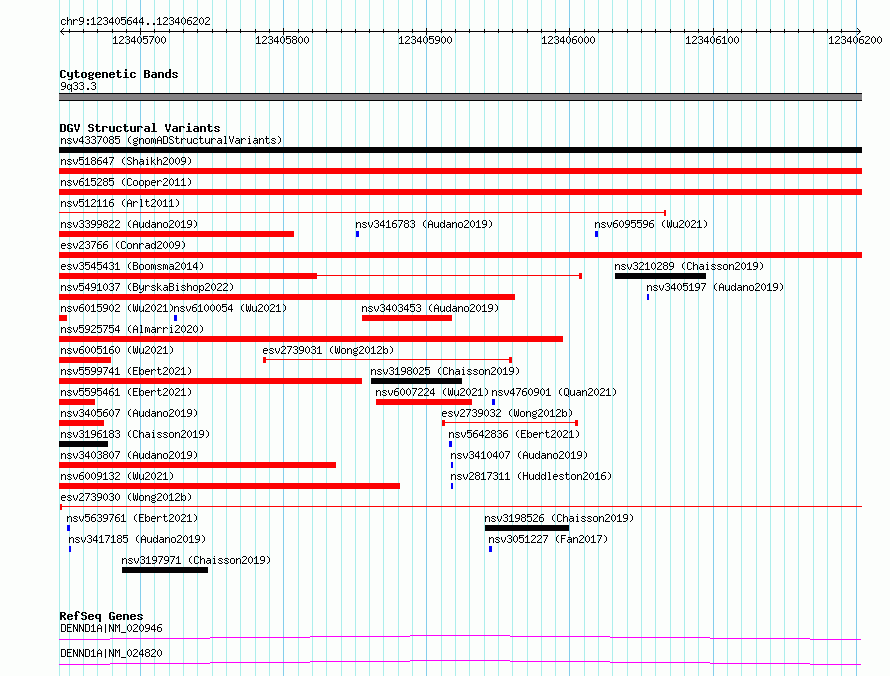Select the nsv518647 (Shaikh2009) variant label
Screen dimensions: 890x676
tap(126, 161)
